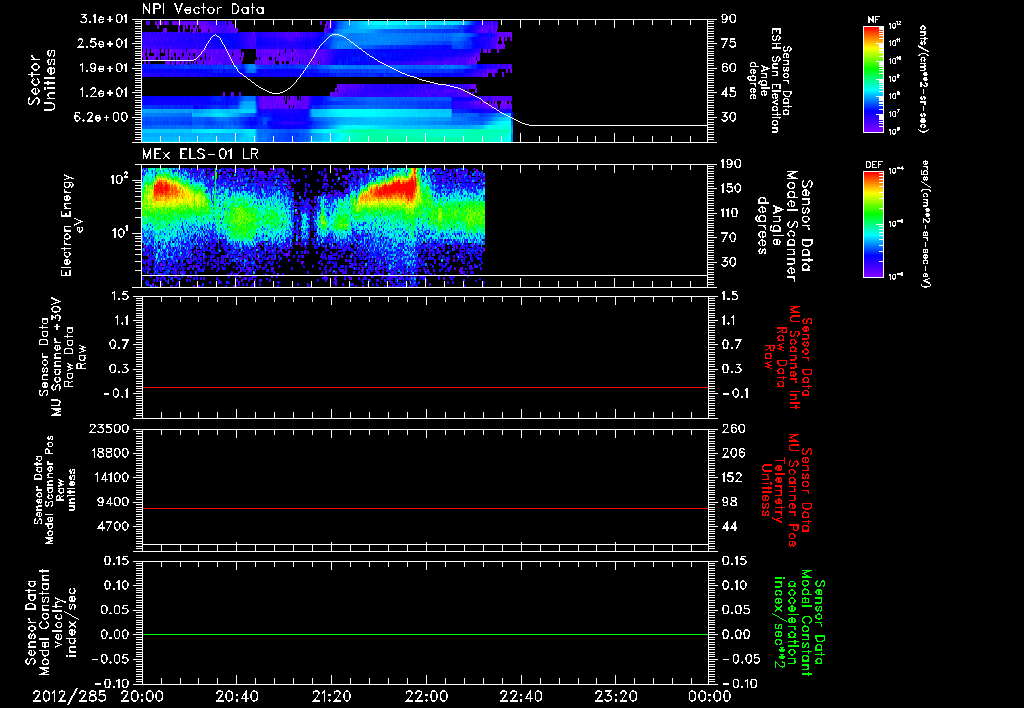Click the 98 telemetry tick label
The image size is (1024, 708).
pos(729,502)
